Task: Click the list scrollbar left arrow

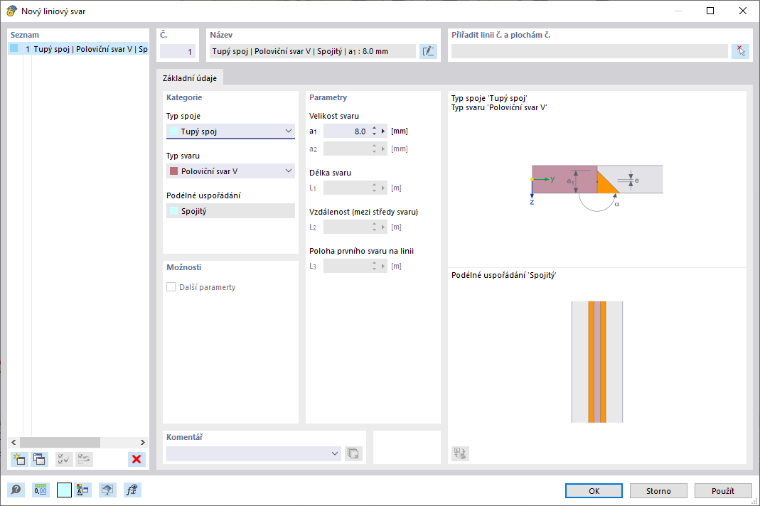Action: 14,443
